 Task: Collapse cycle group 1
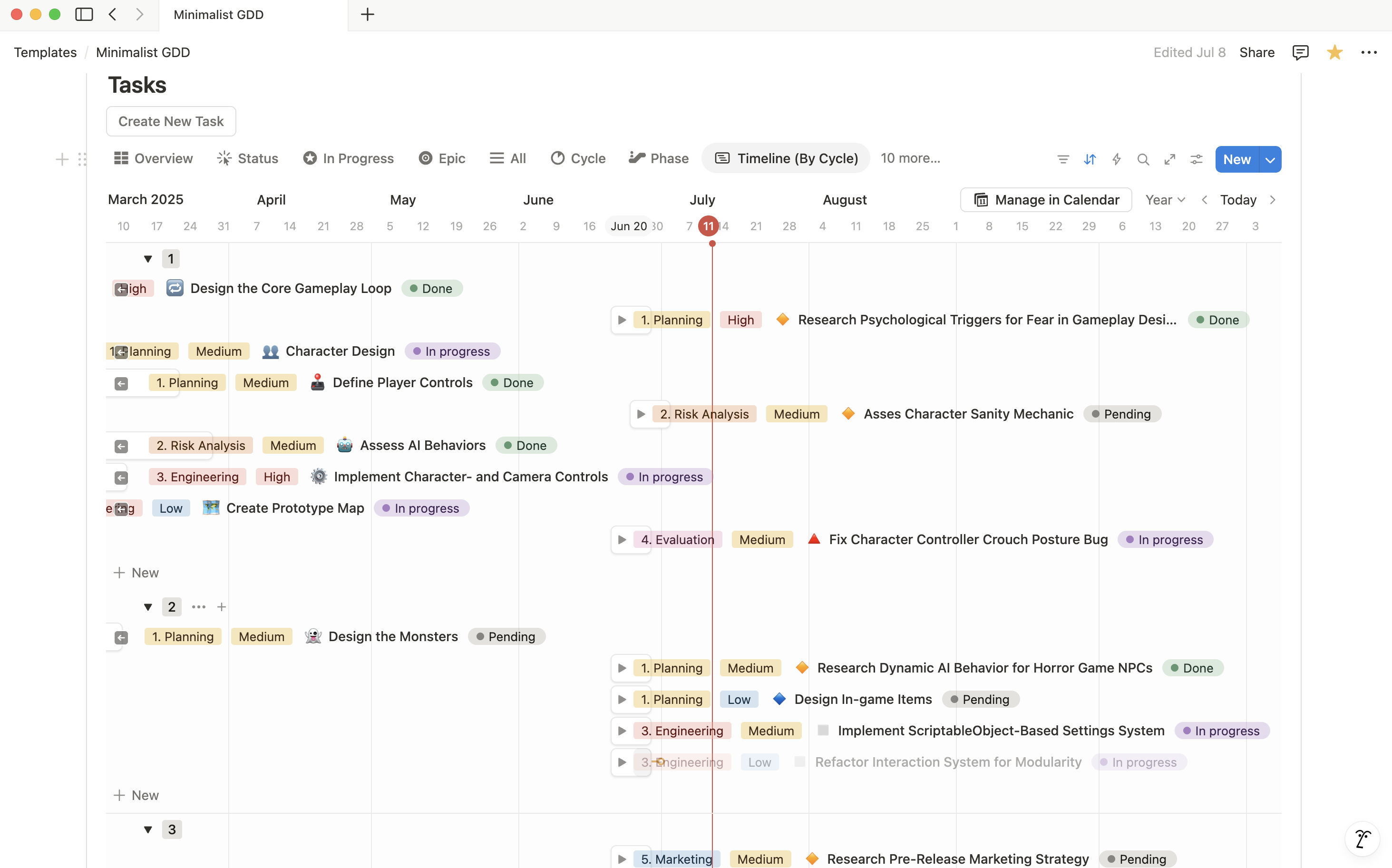148,259
